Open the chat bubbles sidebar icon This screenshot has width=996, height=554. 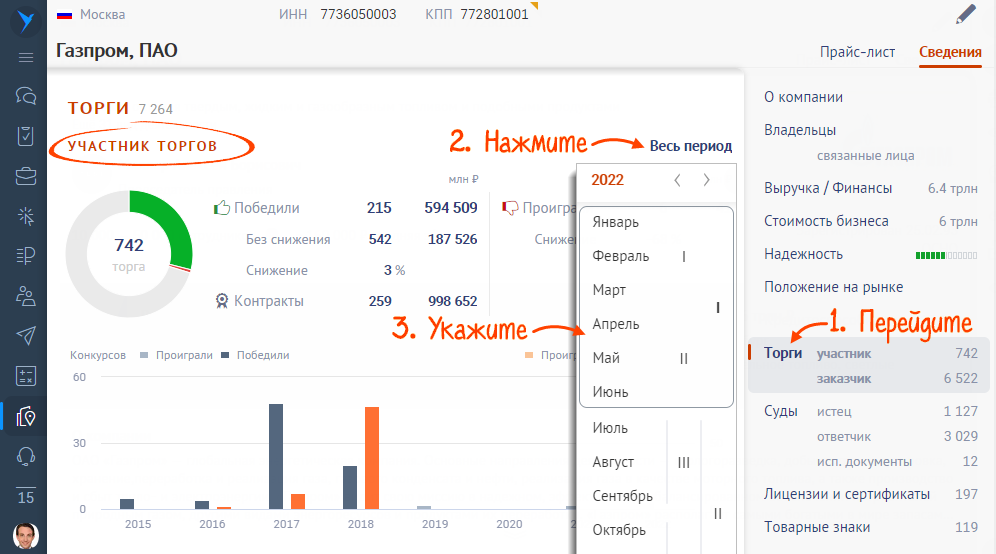tap(26, 97)
